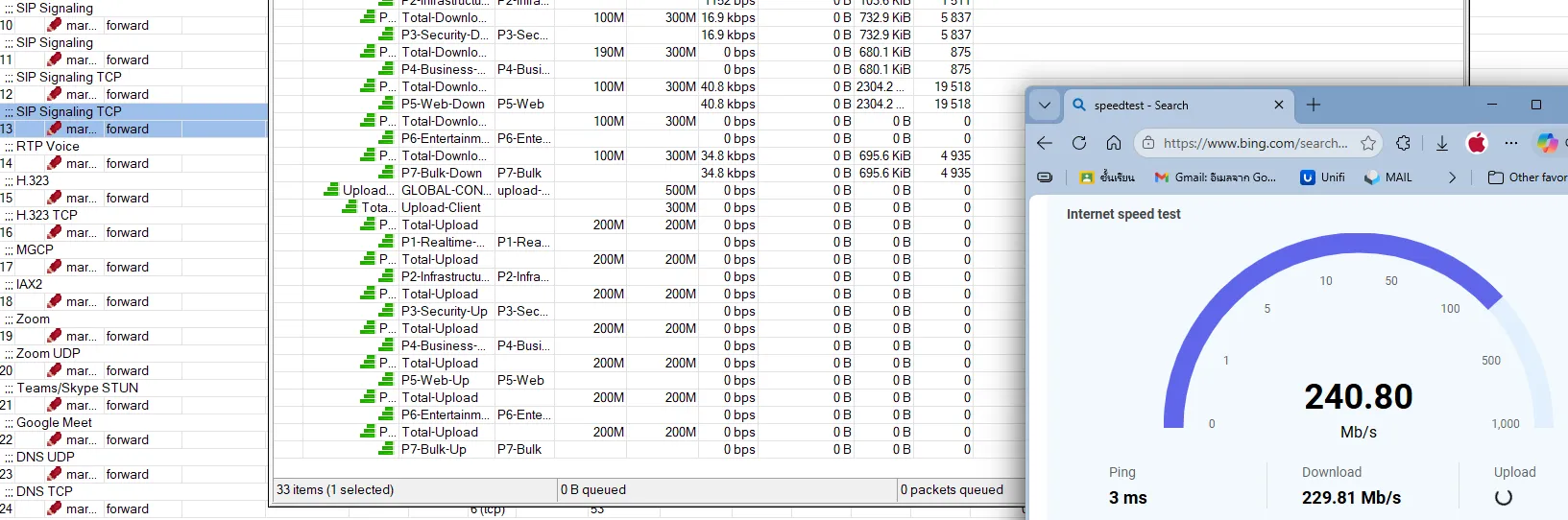1568x520 pixels.
Task: Click the 500M max limit cell
Action: pos(681,190)
